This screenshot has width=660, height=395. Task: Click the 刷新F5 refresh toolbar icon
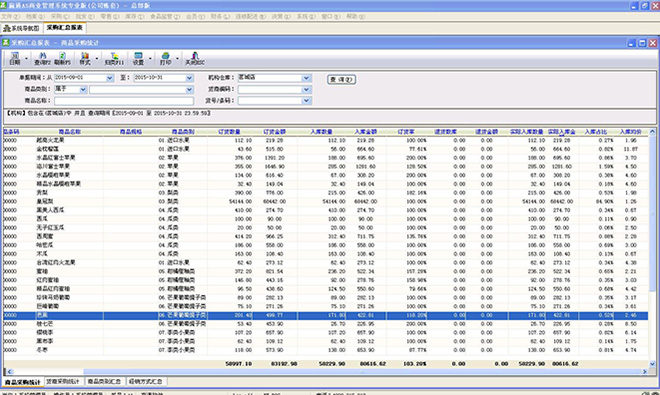[62, 59]
